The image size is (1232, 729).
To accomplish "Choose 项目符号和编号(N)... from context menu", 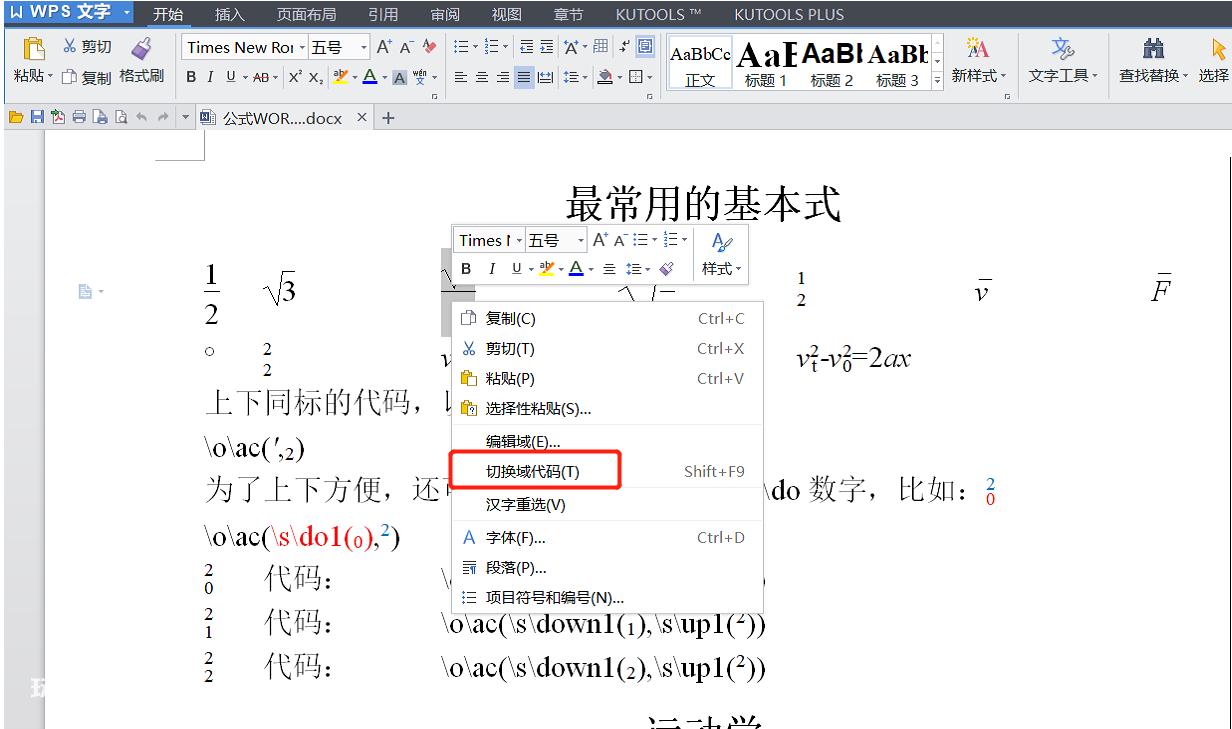I will (607, 598).
